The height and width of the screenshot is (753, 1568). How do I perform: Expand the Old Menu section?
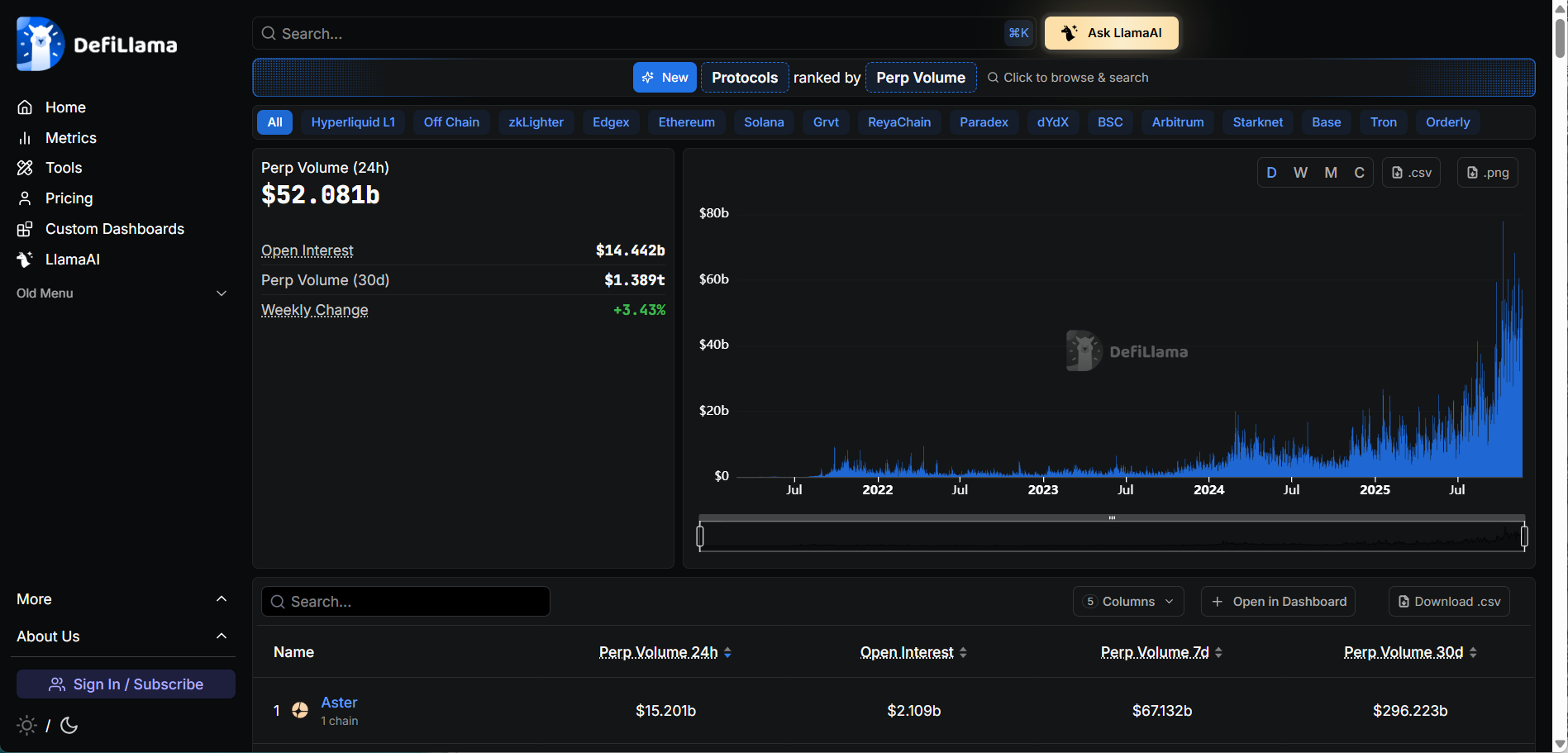(x=221, y=293)
